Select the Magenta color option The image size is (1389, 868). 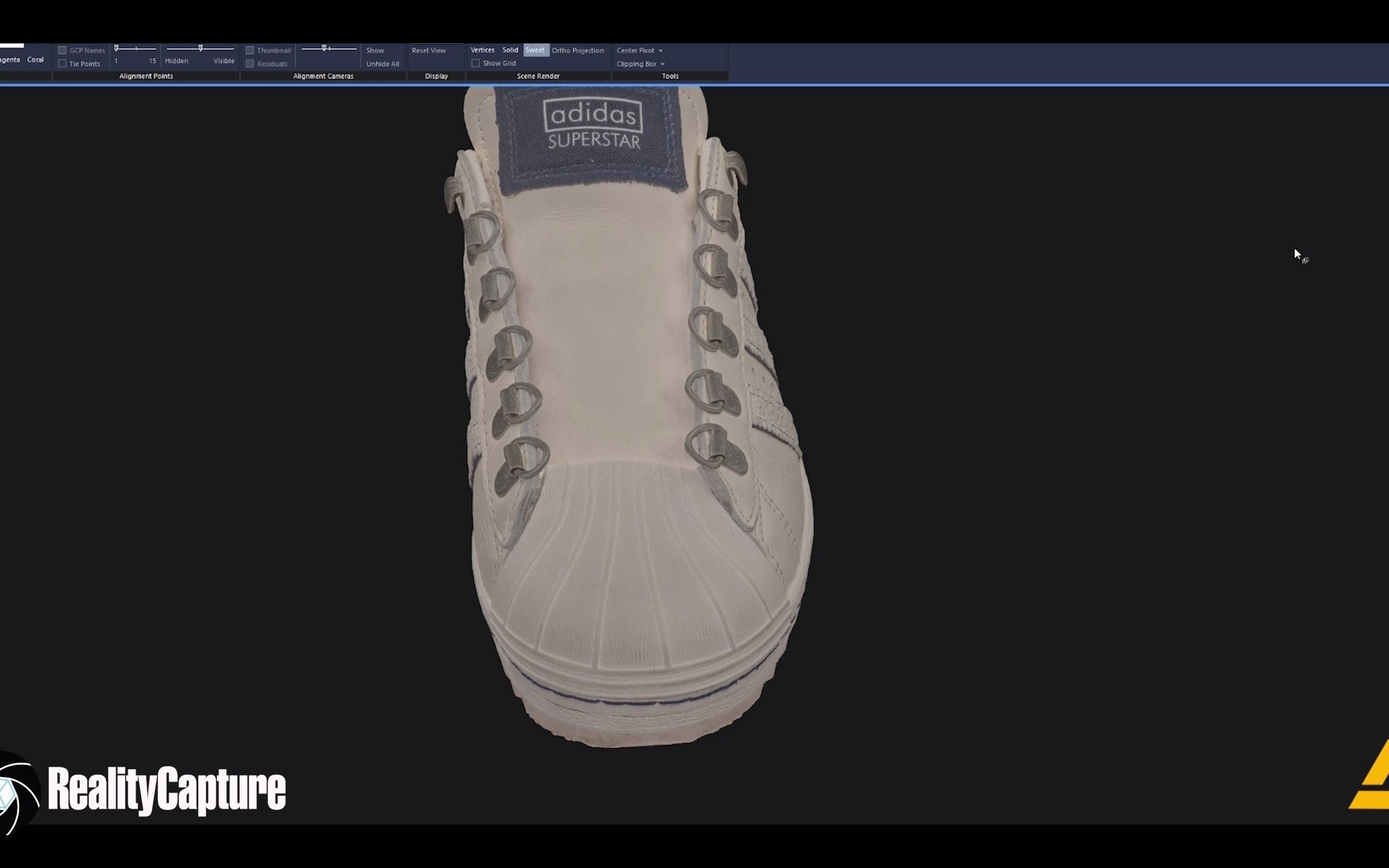coord(8,60)
